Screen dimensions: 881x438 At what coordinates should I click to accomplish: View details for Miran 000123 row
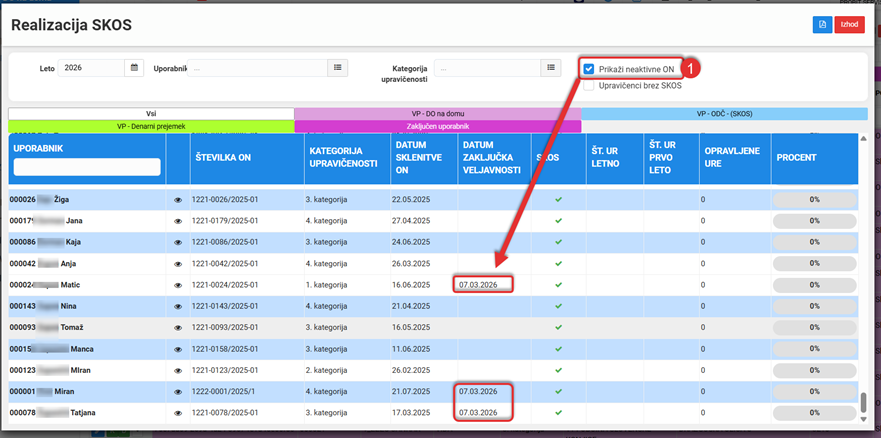click(x=178, y=371)
